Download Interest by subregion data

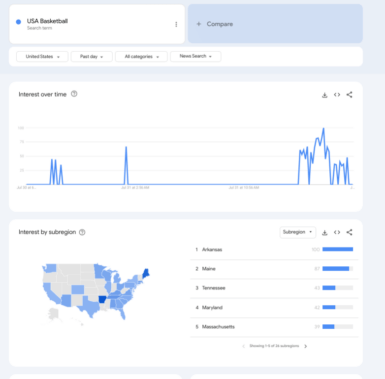[x=325, y=233]
